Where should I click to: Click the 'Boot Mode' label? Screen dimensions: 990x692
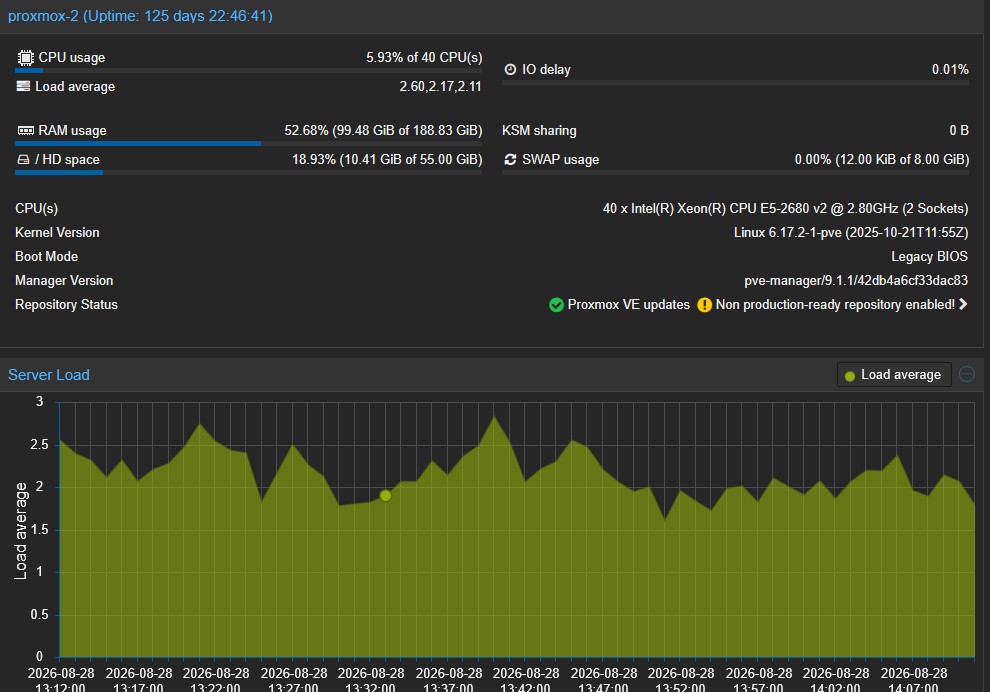pyautogui.click(x=47, y=256)
